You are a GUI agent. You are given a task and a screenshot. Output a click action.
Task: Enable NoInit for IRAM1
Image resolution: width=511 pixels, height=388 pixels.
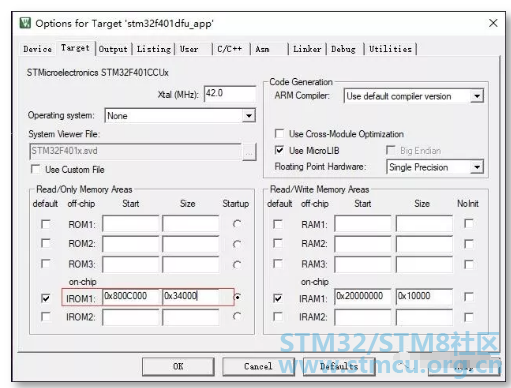point(469,297)
